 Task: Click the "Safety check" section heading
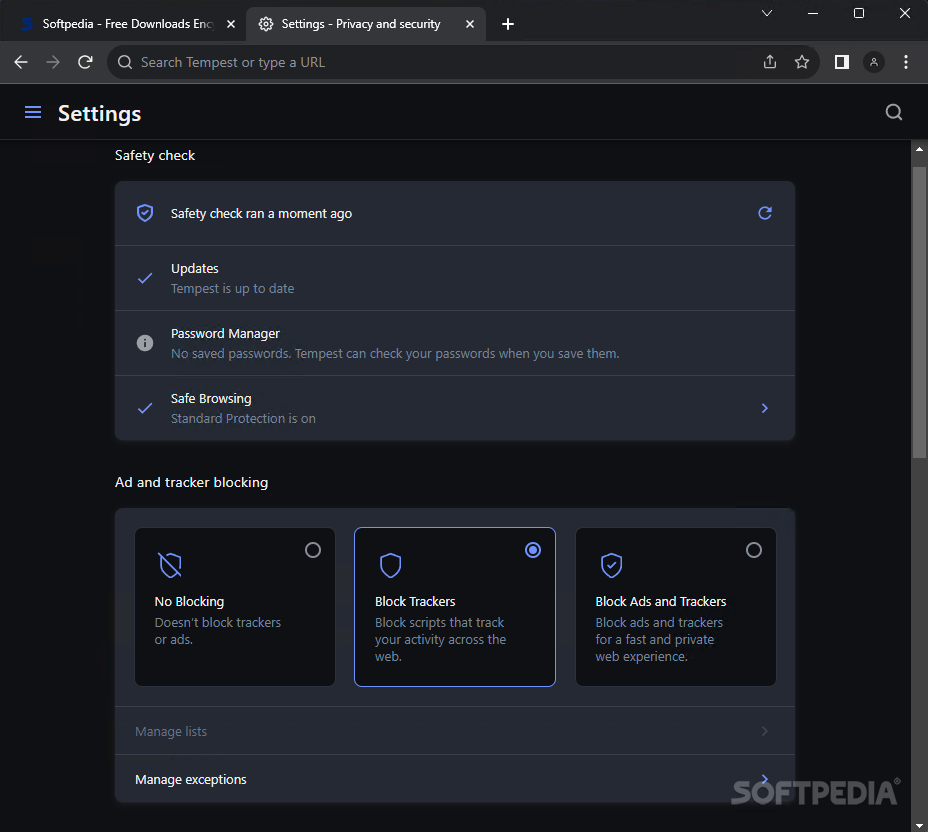tap(154, 155)
